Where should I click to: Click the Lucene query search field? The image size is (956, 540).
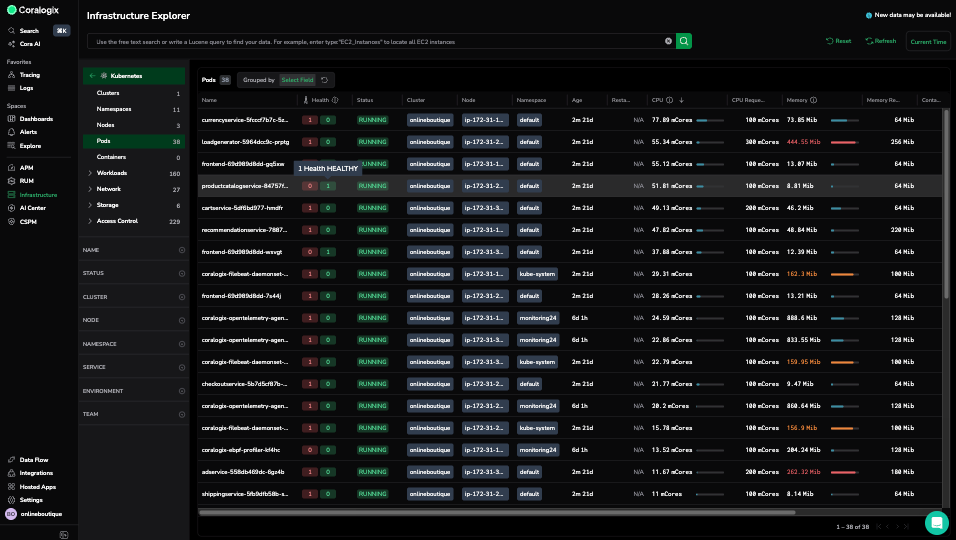375,41
